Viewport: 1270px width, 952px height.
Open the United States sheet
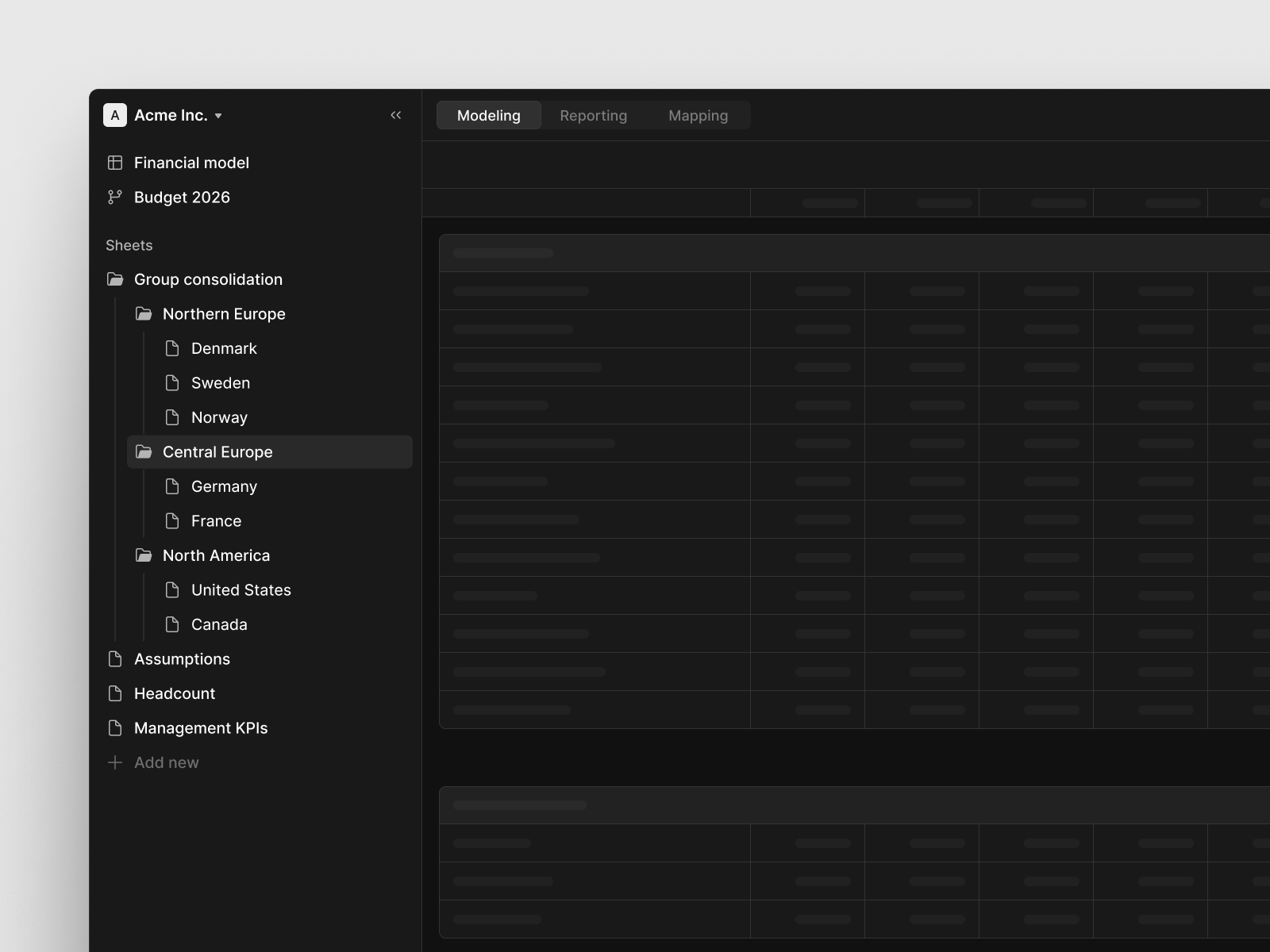click(x=241, y=590)
